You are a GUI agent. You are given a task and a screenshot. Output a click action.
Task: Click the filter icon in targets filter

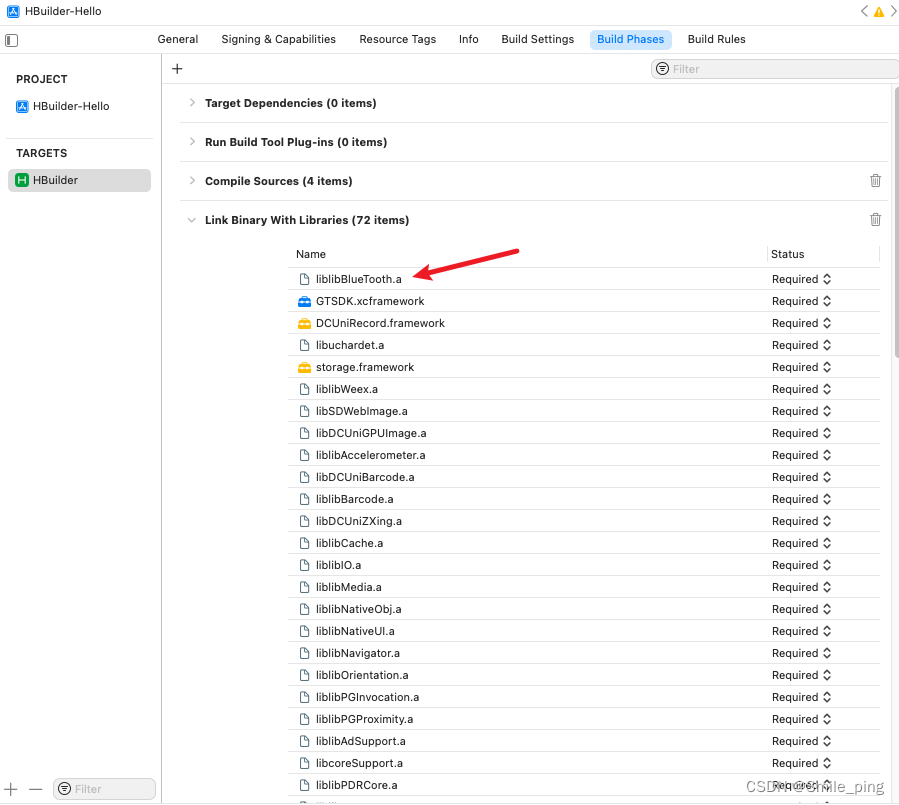click(x=65, y=789)
